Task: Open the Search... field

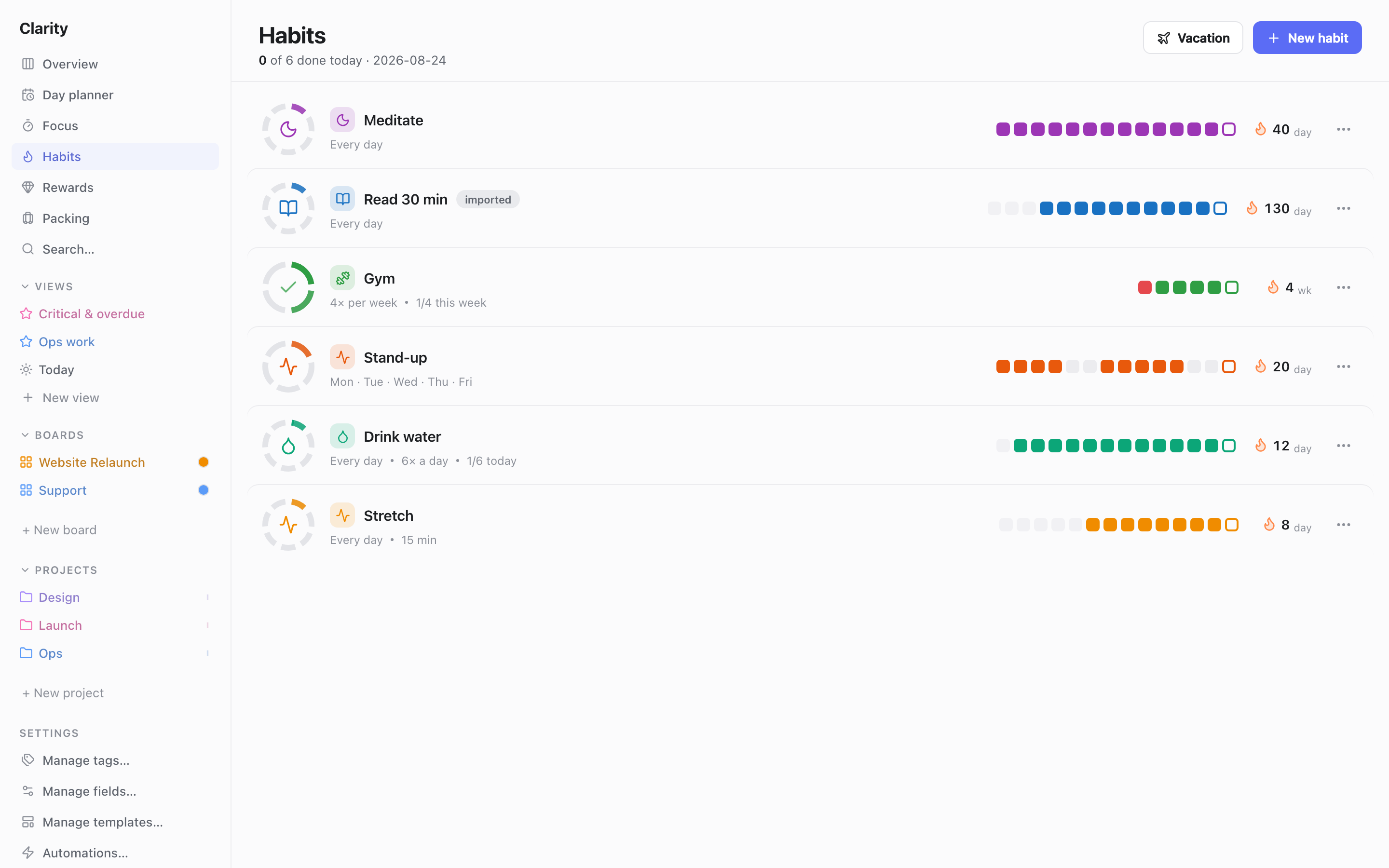Action: coord(115,249)
